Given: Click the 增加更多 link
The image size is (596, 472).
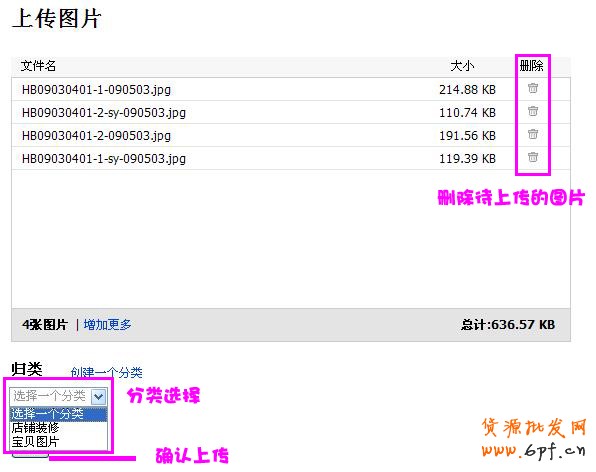Looking at the screenshot, I should 108,325.
